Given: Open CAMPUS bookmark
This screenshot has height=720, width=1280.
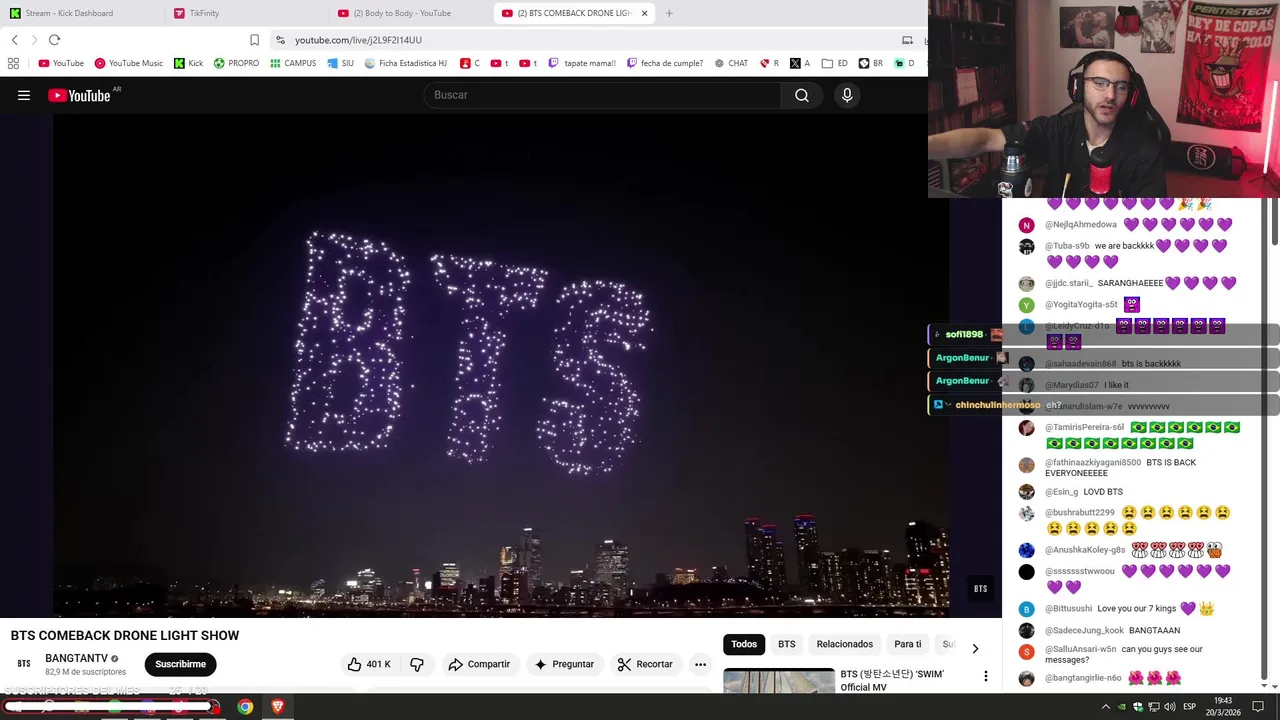Looking at the screenshot, I should [292, 63].
